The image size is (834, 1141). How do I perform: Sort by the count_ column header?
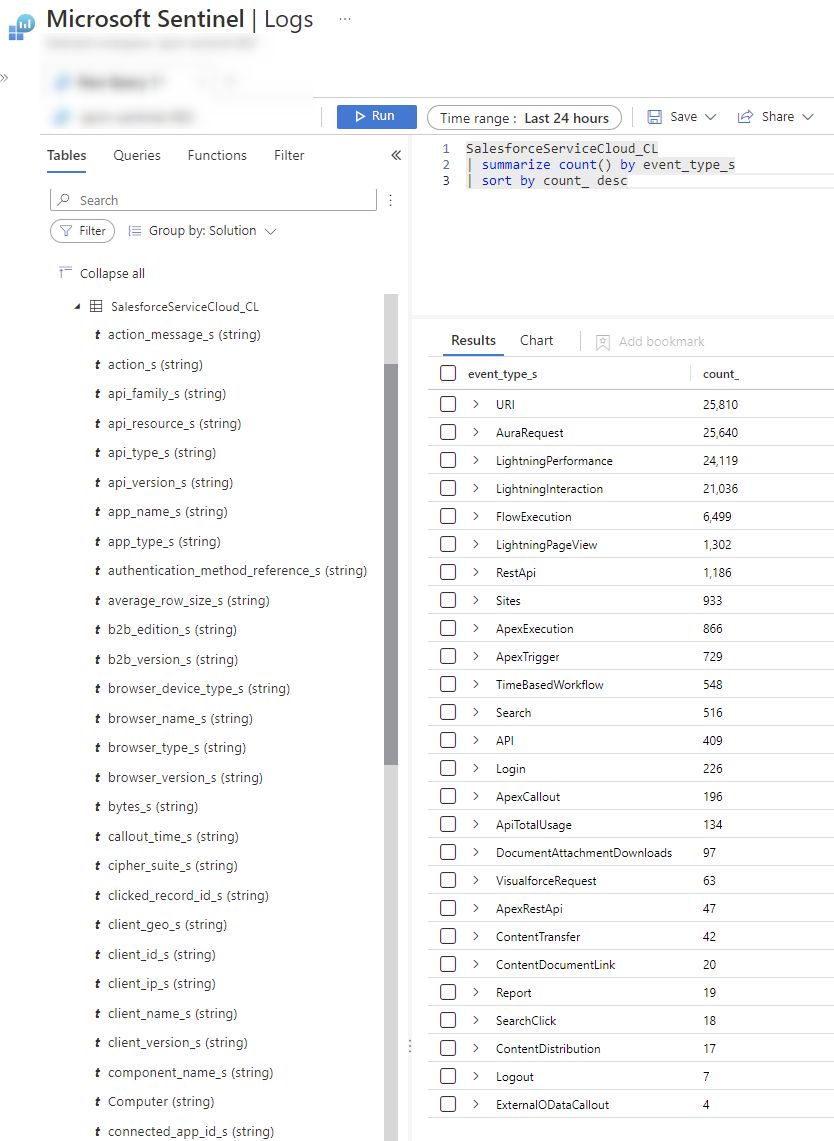pyautogui.click(x=720, y=374)
